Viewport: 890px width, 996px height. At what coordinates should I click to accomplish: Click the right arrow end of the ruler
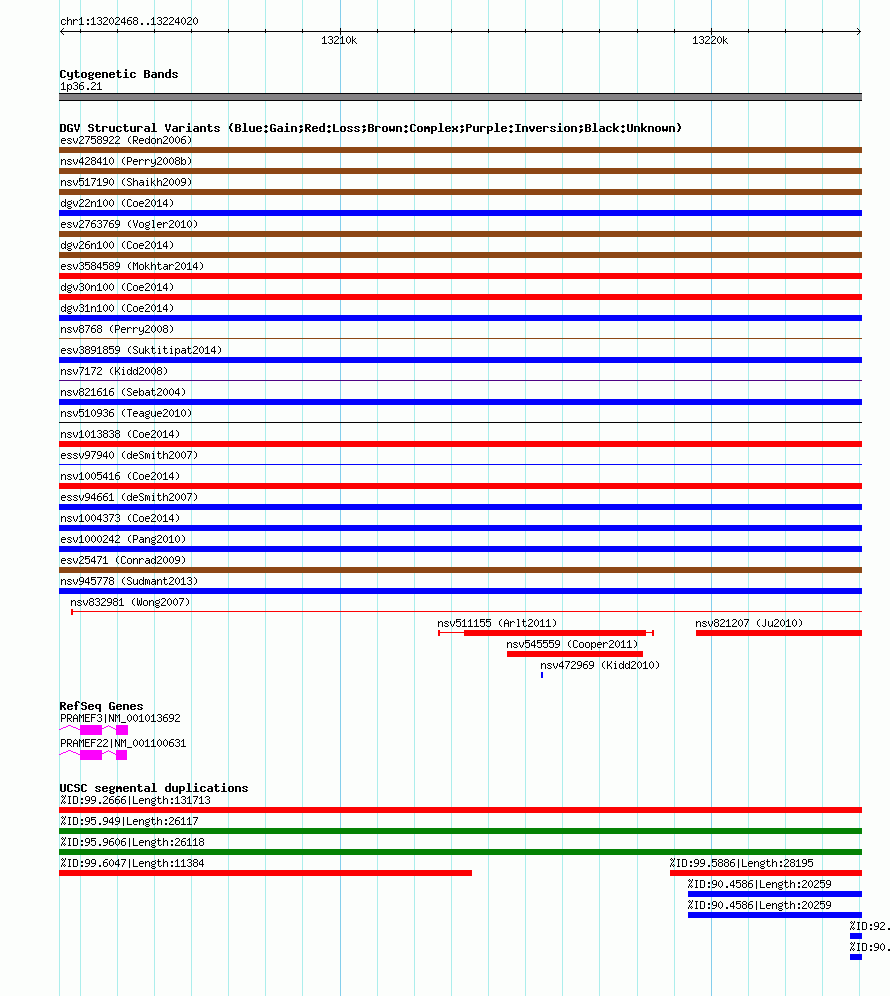pyautogui.click(x=858, y=31)
